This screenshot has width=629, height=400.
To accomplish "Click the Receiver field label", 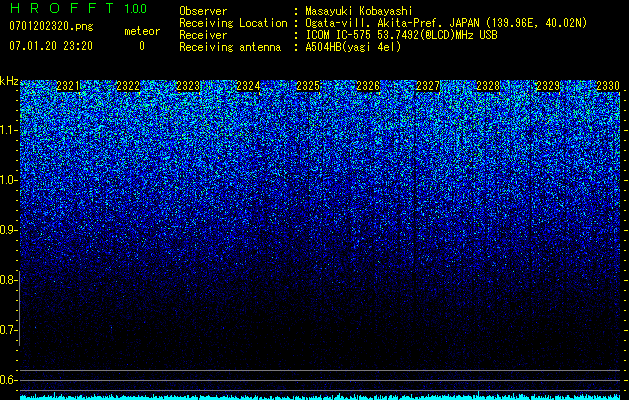I will point(203,35).
